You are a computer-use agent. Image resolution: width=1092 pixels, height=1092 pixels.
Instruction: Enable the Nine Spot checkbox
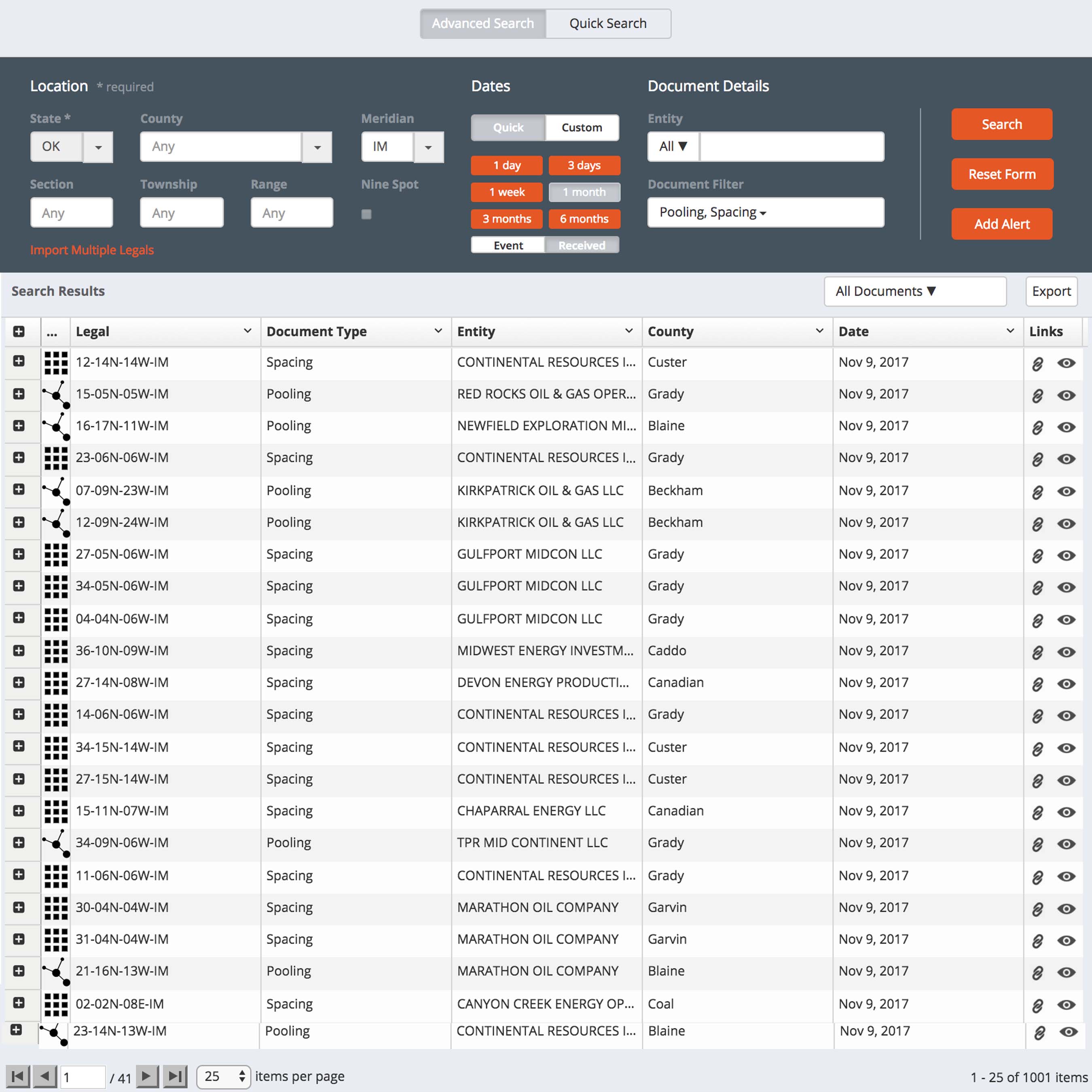tap(366, 214)
